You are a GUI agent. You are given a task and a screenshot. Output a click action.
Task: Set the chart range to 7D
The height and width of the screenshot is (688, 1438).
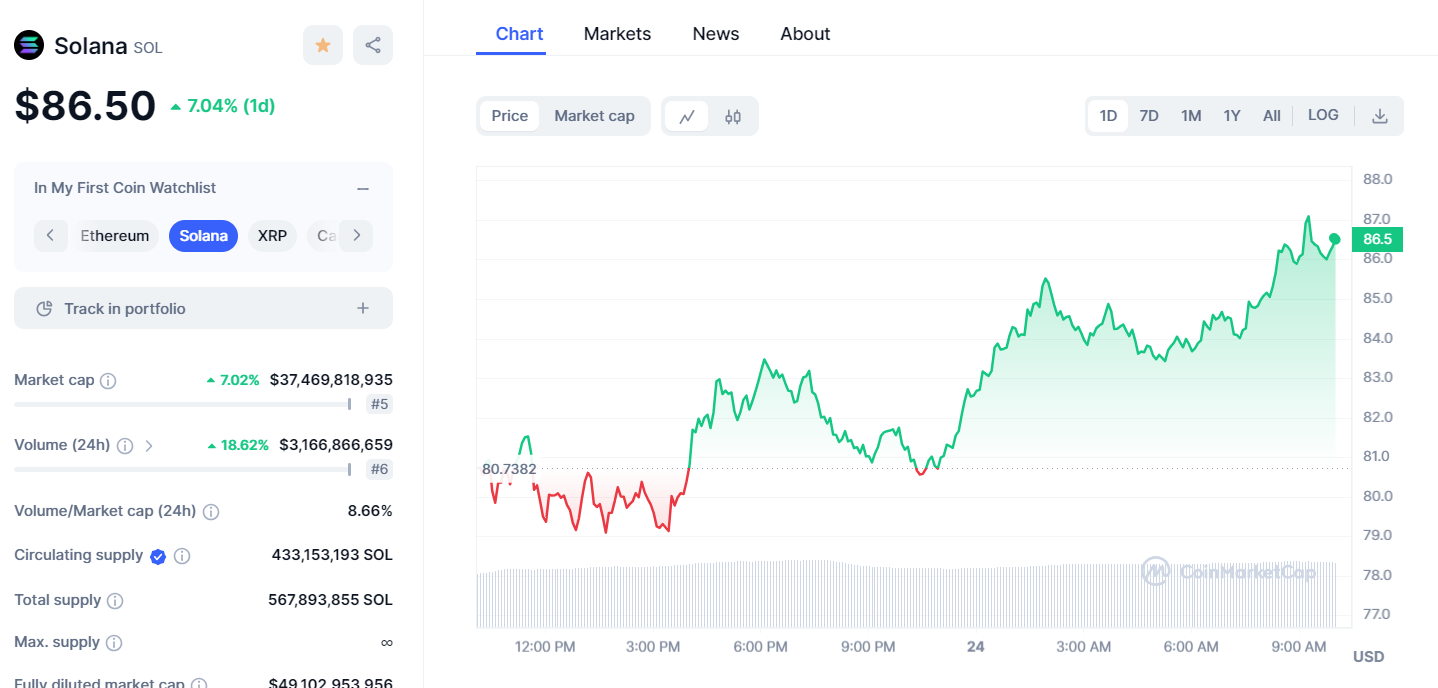click(1149, 116)
